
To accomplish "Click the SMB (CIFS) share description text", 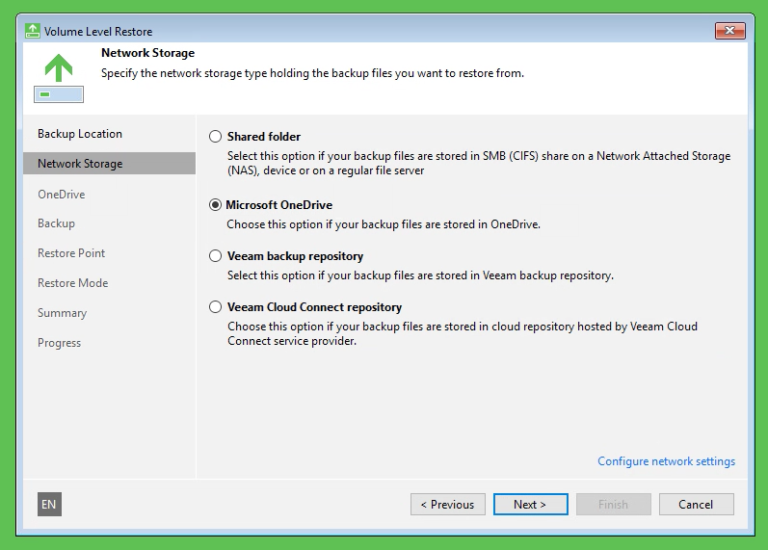I will click(479, 163).
